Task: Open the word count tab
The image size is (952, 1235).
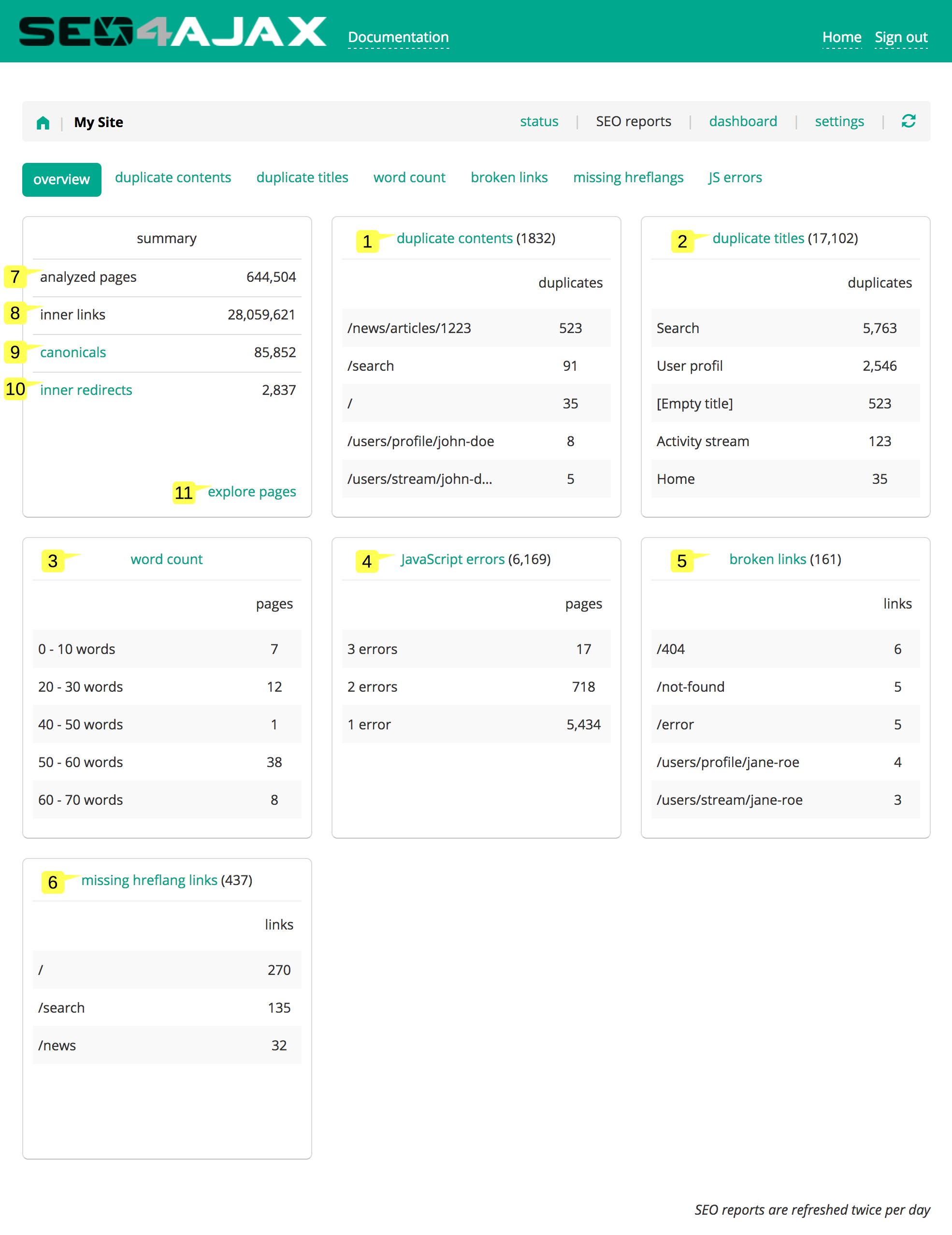Action: tap(409, 177)
